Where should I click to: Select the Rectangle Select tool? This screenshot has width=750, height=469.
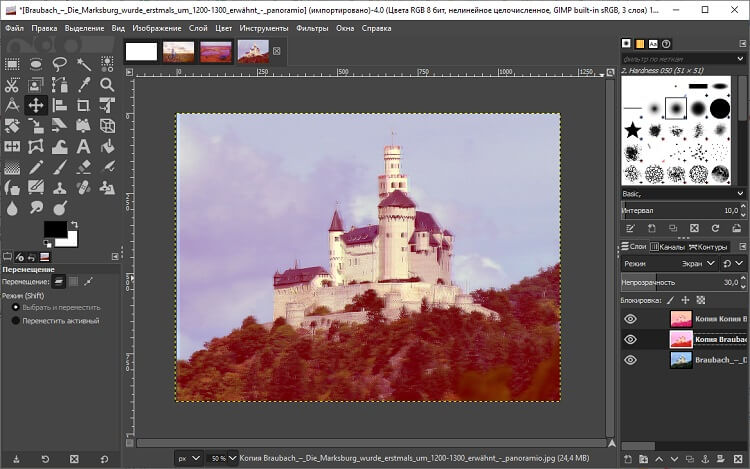[12, 64]
